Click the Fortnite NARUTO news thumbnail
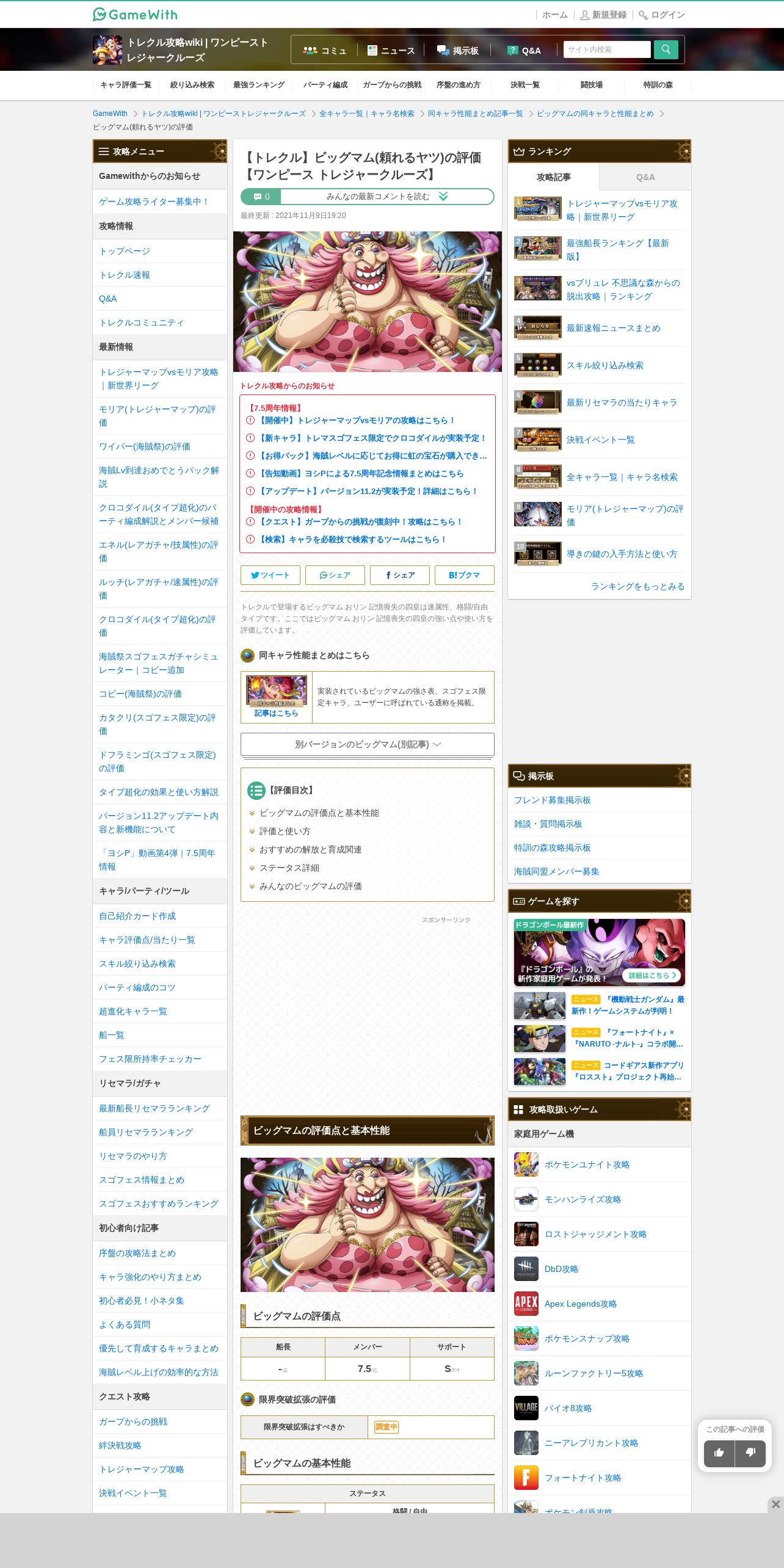The image size is (784, 1568). coord(539,1038)
